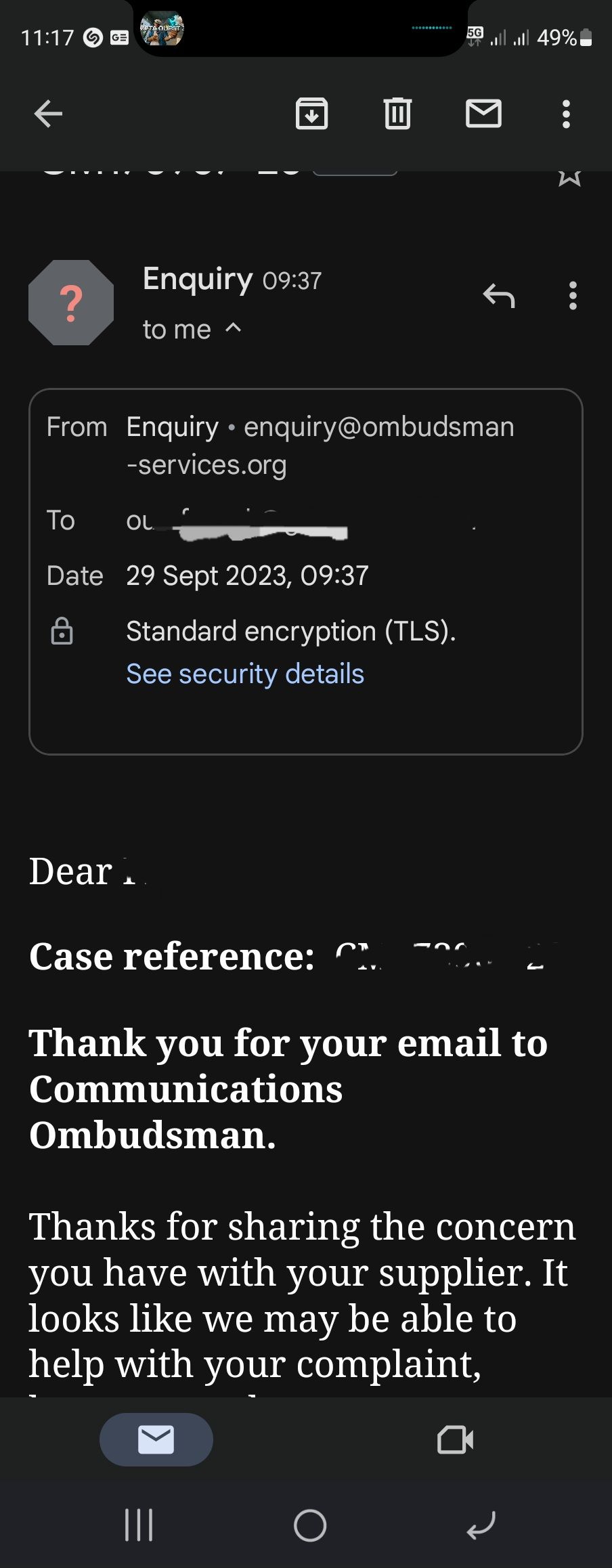Tap the media thumbnail in status bar
This screenshot has width=612, height=1568.
(x=162, y=29)
